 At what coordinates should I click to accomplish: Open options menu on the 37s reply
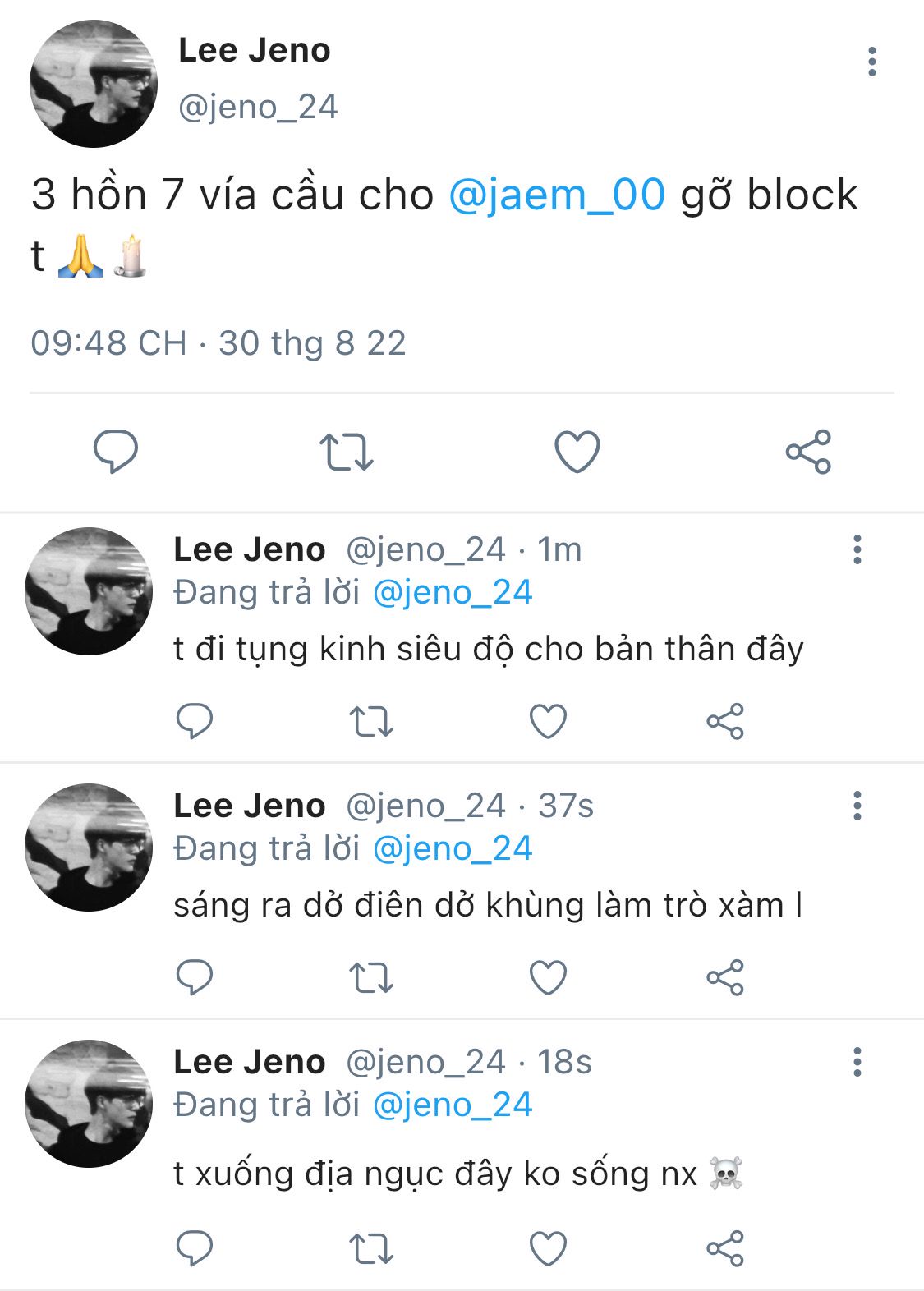tap(857, 806)
